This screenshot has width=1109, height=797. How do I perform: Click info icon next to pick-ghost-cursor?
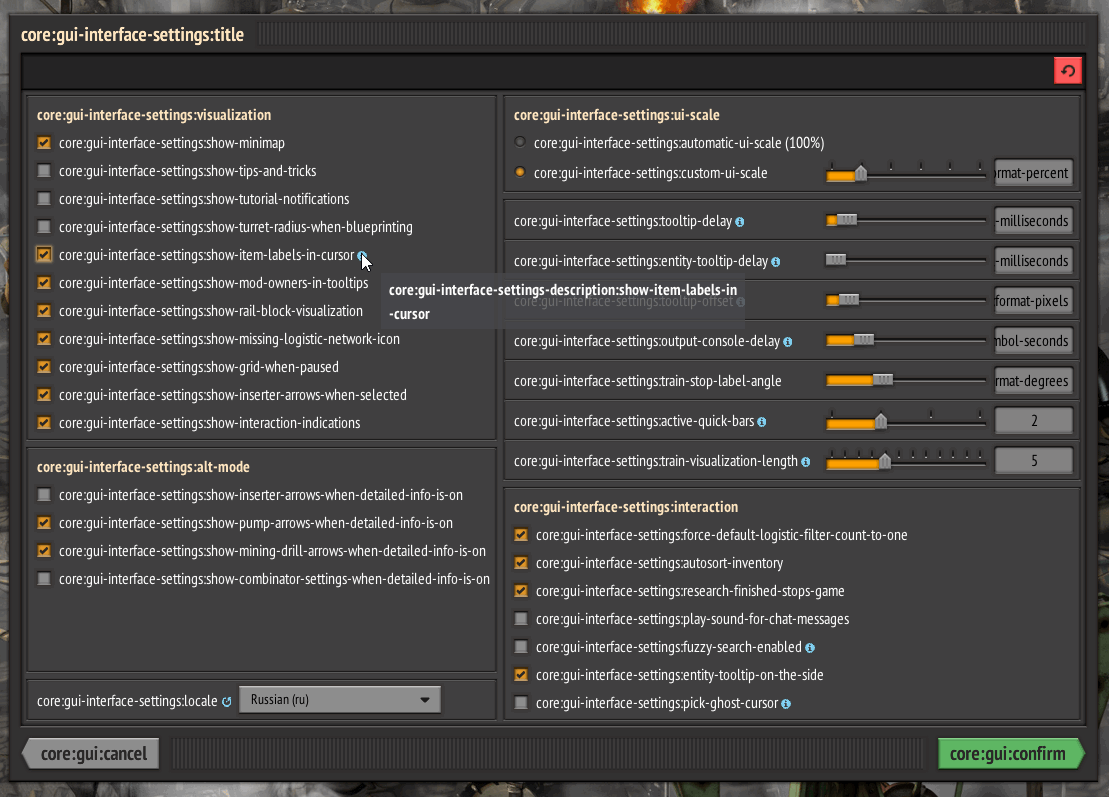click(786, 704)
